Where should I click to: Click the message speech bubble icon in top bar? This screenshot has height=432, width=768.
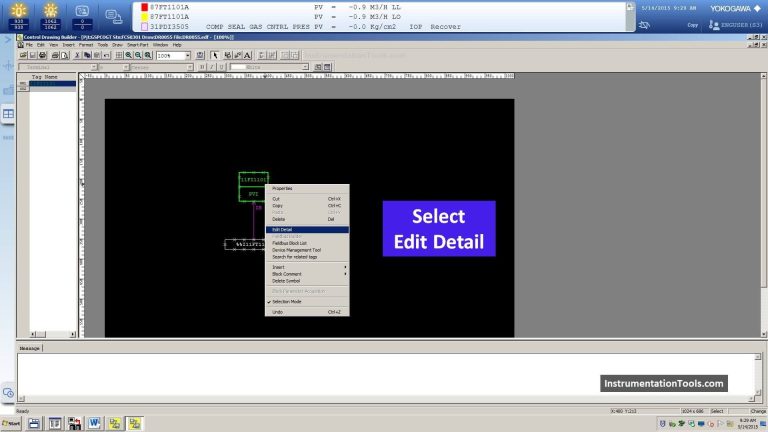click(114, 16)
